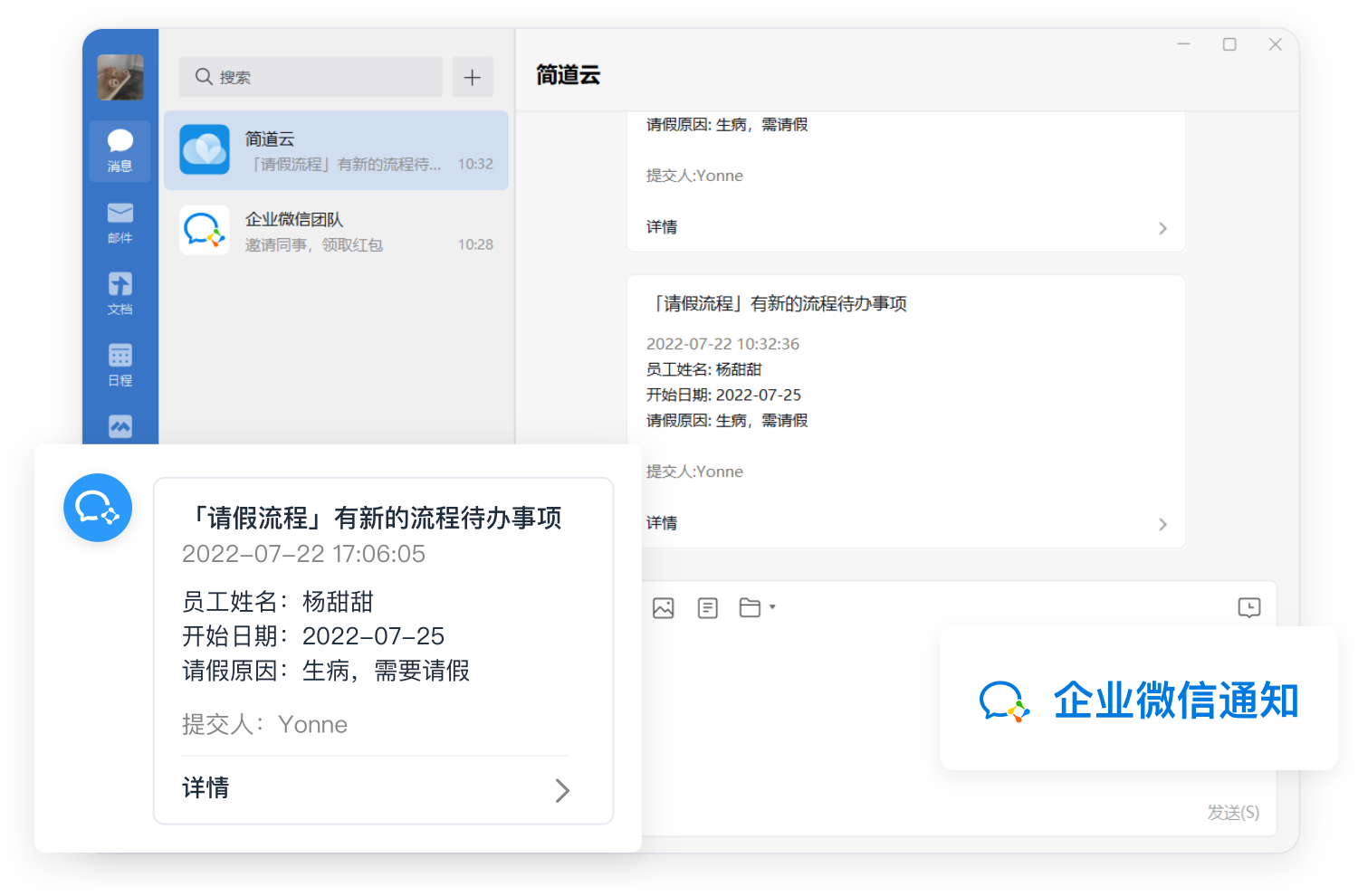This screenshot has width=1358, height=896.
Task: Open the Calendar (日程) sidebar icon
Action: tap(120, 365)
